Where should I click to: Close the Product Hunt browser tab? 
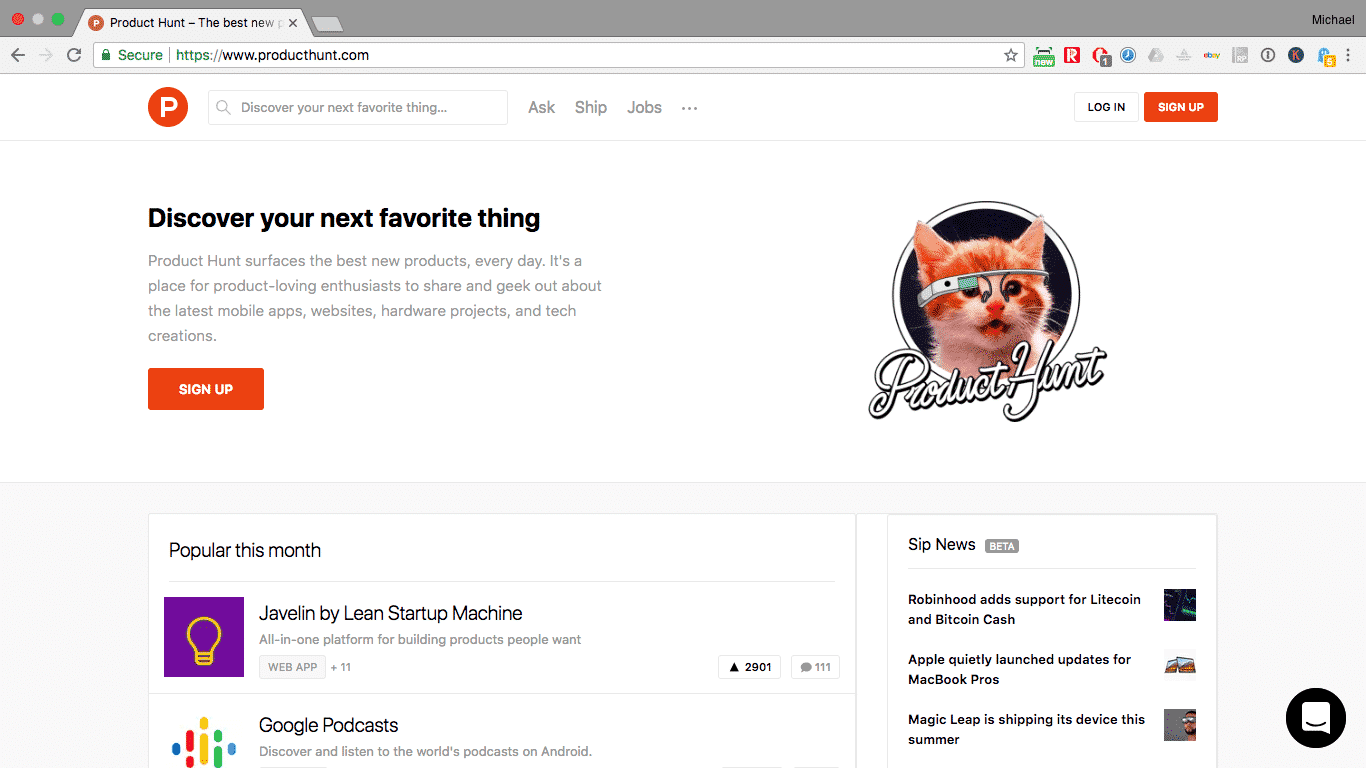(x=293, y=22)
